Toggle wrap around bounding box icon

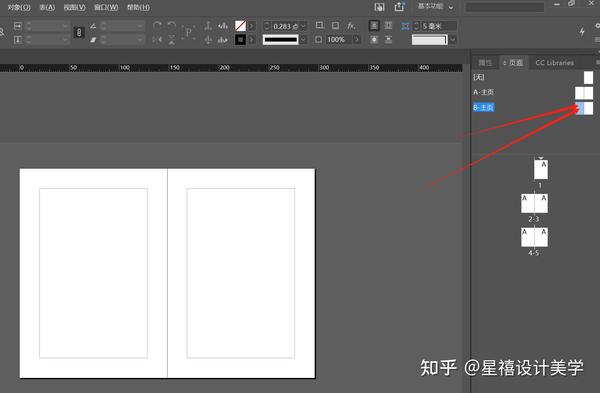tap(388, 26)
